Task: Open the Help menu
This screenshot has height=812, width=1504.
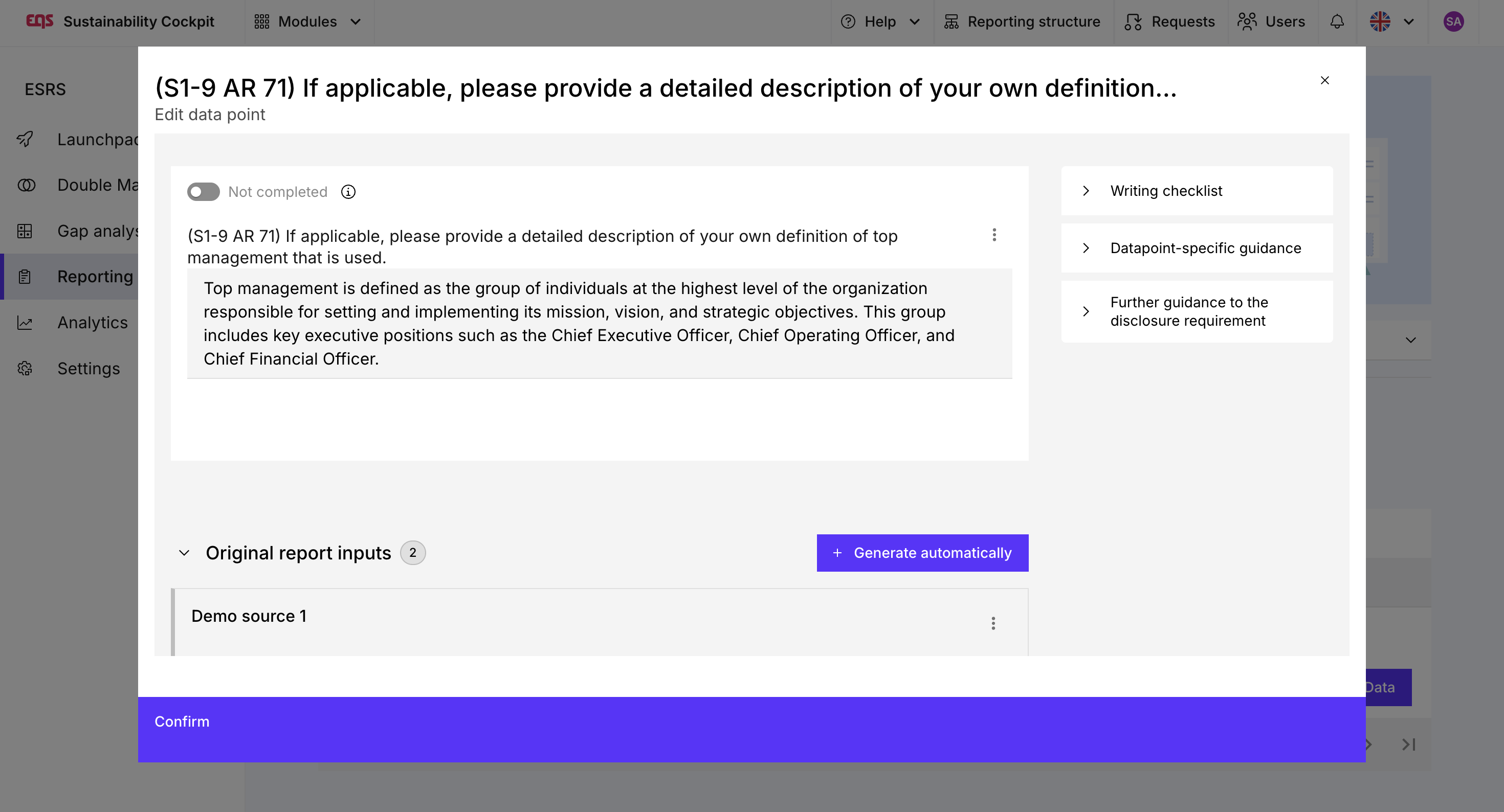Action: [x=880, y=21]
